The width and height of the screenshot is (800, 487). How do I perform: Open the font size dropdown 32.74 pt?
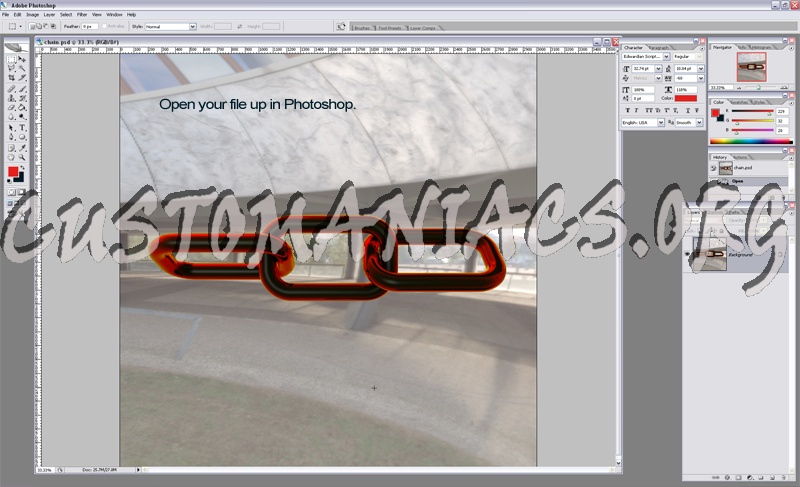point(658,68)
